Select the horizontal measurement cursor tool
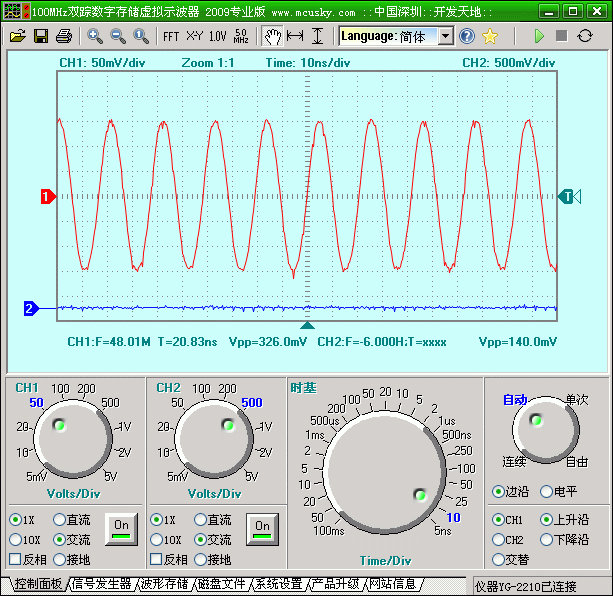 [295, 36]
